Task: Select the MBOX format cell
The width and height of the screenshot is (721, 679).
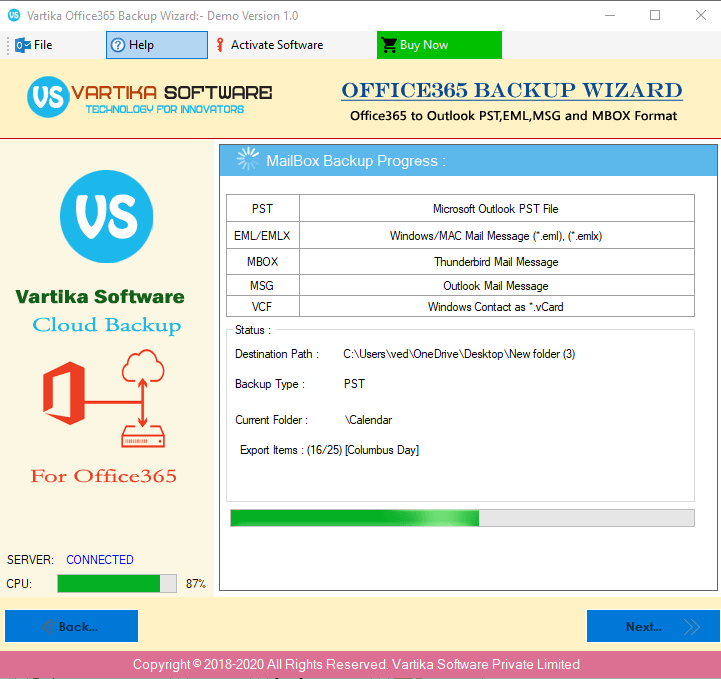Action: 263,262
